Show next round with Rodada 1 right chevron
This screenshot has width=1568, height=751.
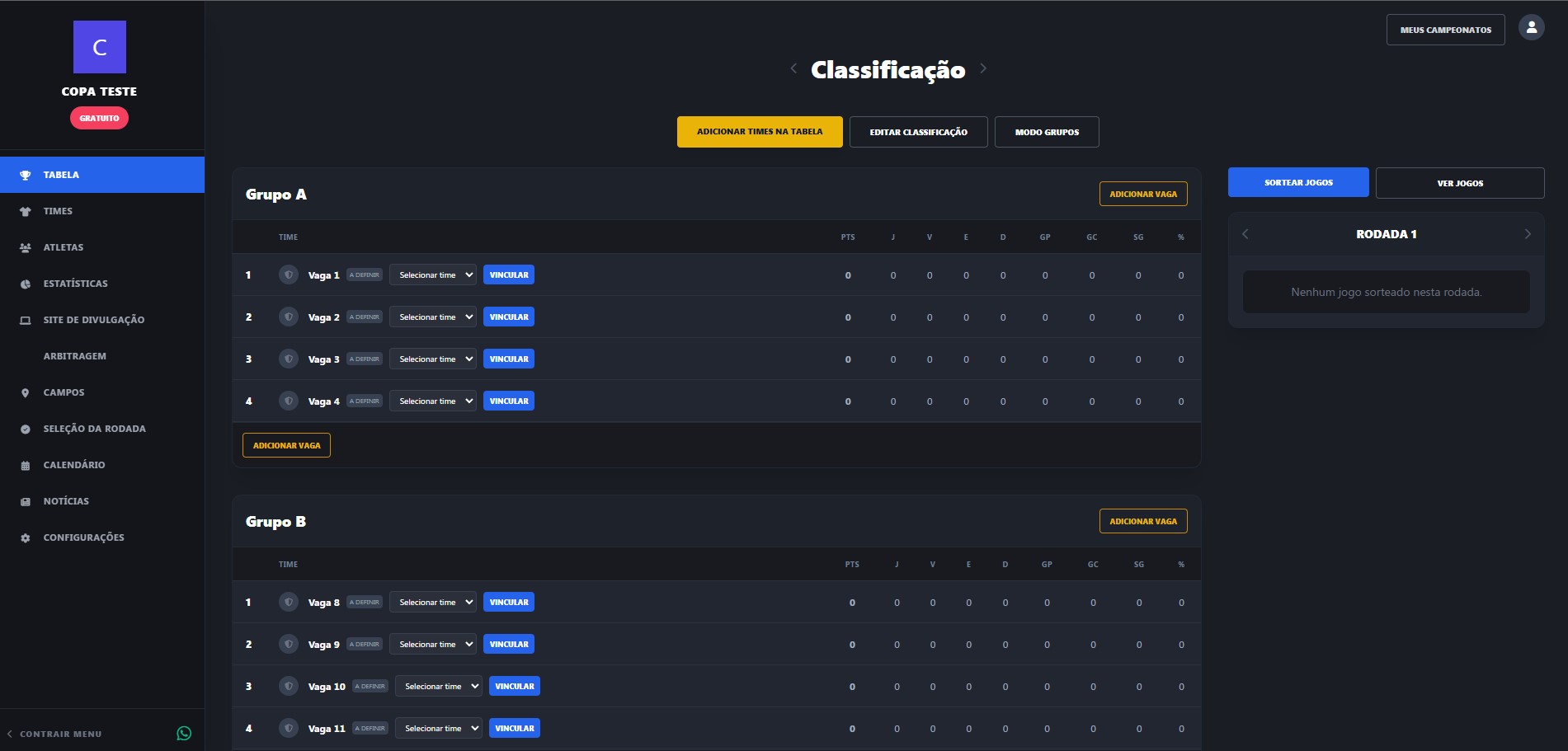(1528, 234)
